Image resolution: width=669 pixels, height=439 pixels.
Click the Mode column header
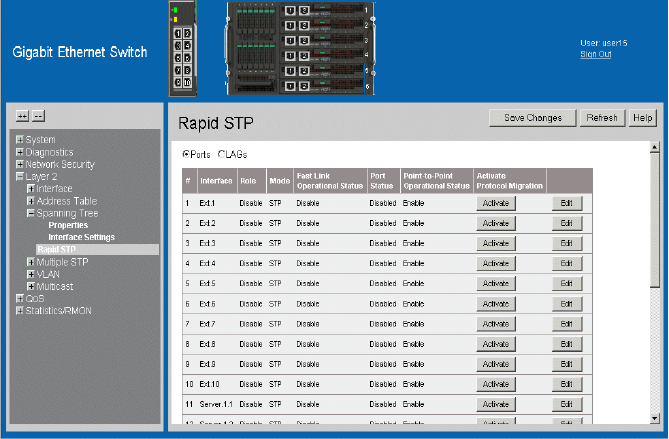280,181
